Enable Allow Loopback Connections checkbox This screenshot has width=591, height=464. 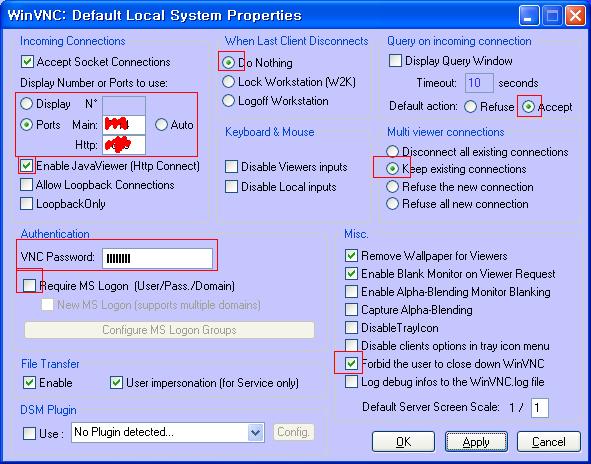coord(26,185)
